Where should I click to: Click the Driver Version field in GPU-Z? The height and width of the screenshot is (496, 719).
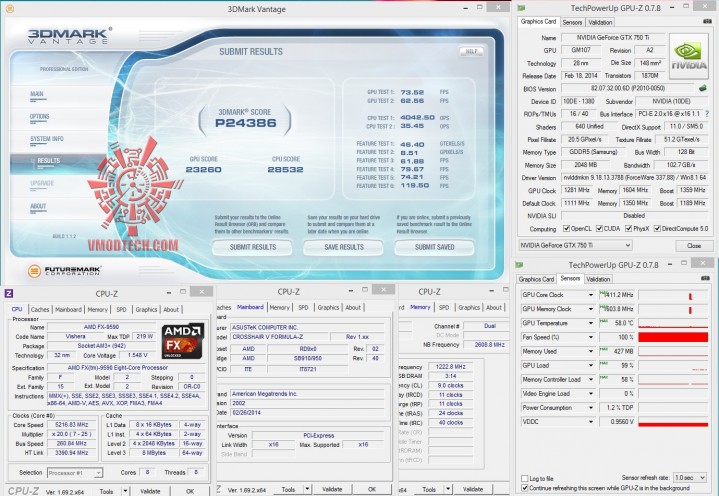[x=635, y=177]
